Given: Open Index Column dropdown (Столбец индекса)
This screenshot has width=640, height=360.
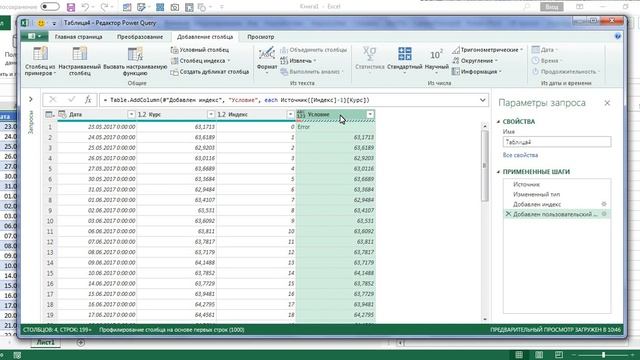Looking at the screenshot, I should pyautogui.click(x=200, y=61).
